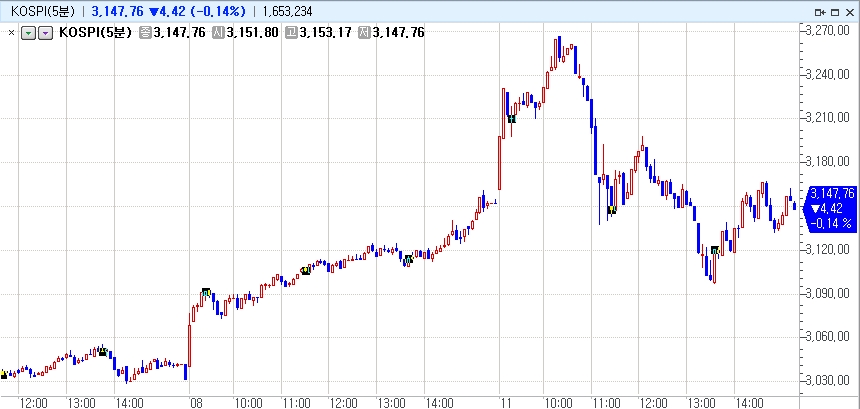Viewport: 860px width, 409px height.
Task: Click the 시 opening price badge icon
Action: tap(217, 33)
